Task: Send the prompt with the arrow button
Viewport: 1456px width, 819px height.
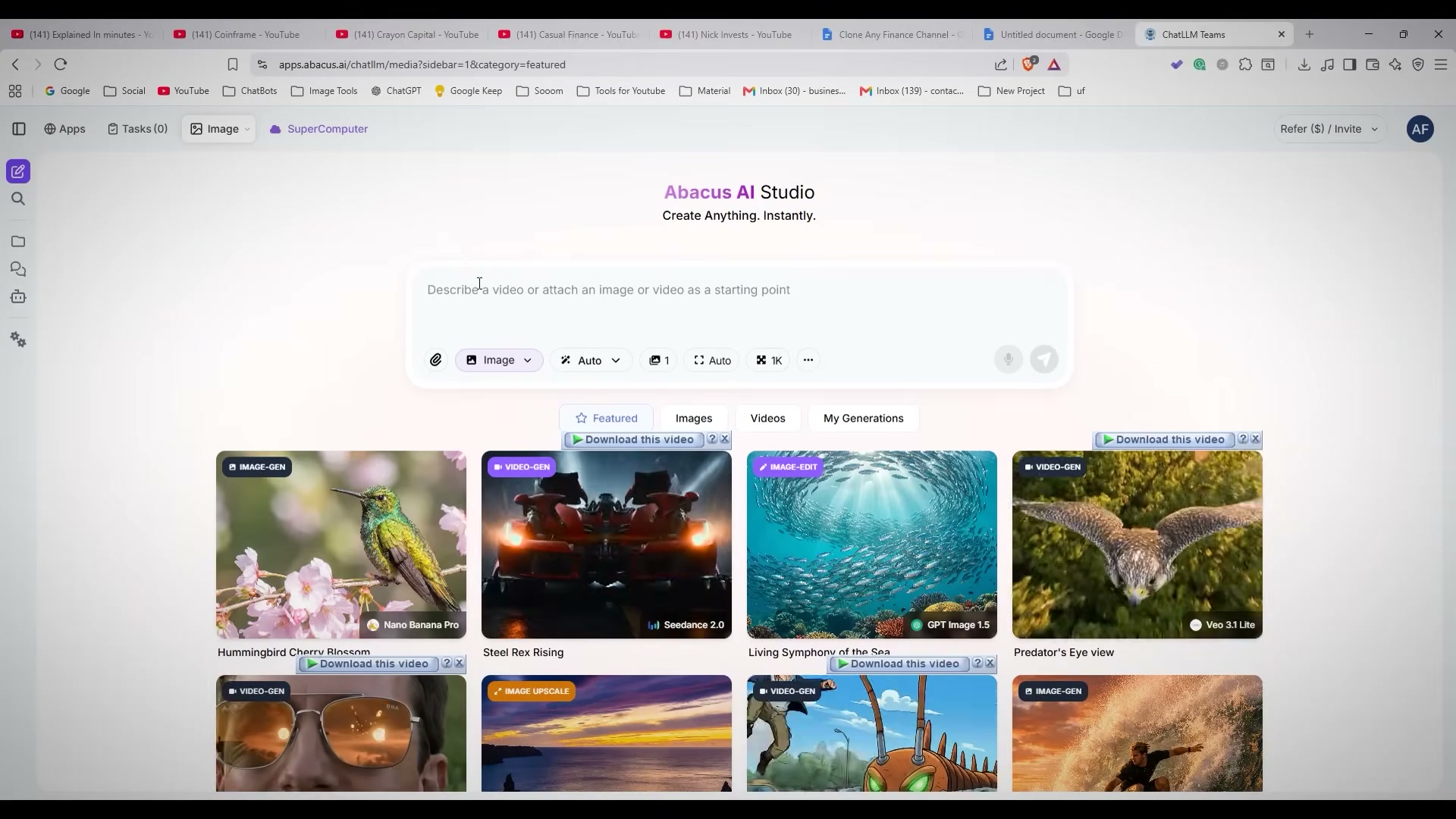Action: [1044, 359]
